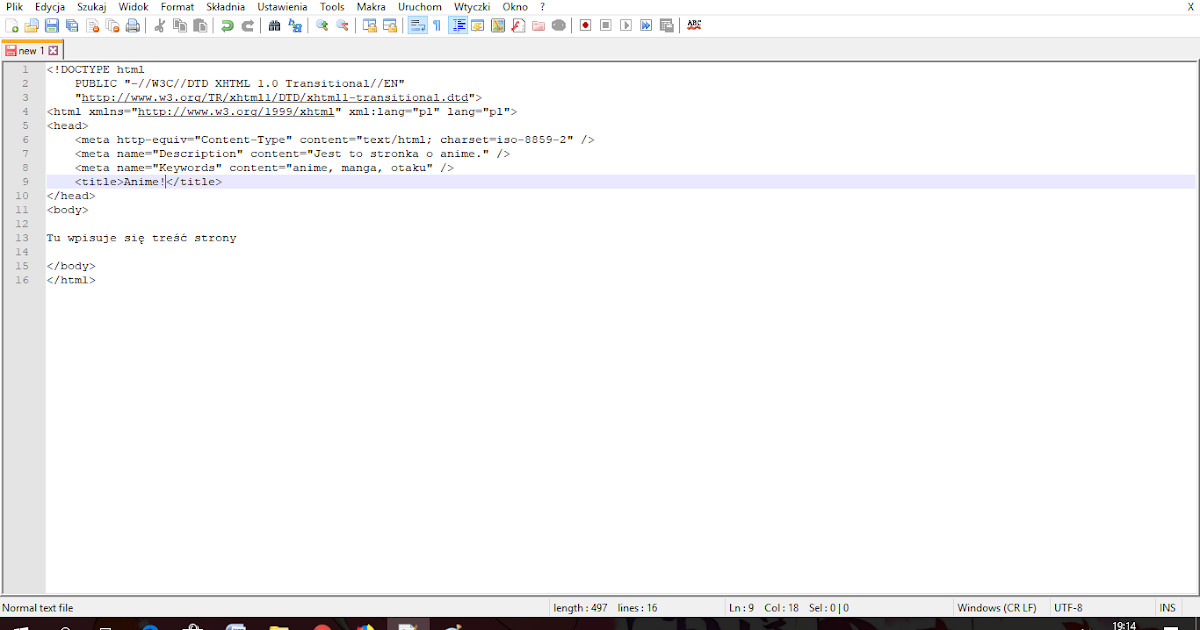This screenshot has width=1200, height=630.
Task: Print the document with the printer icon
Action: [133, 25]
